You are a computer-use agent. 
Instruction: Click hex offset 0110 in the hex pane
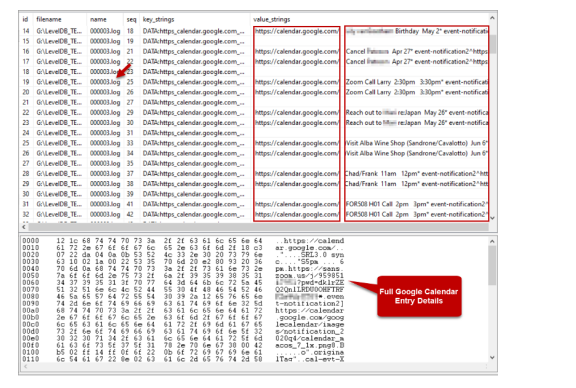pos(30,359)
